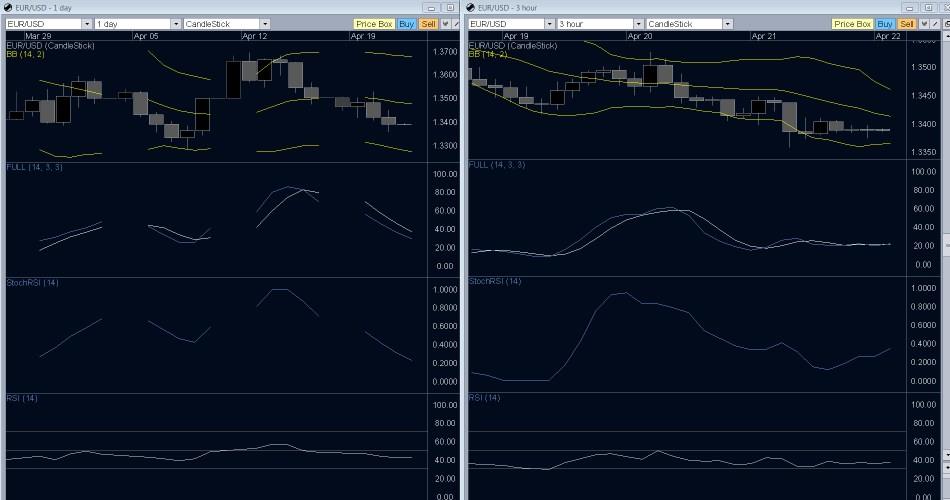The width and height of the screenshot is (950, 500).
Task: Select FULL (14, 3, 3) label in 1 day chart
Action: [35, 167]
